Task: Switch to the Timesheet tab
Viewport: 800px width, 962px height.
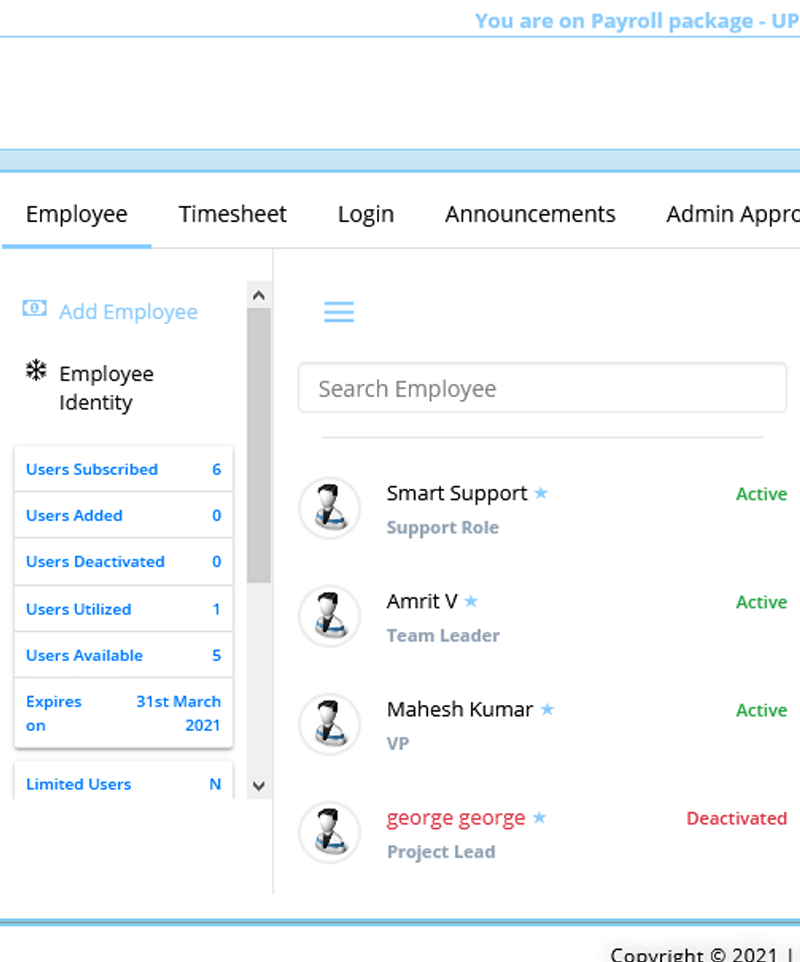Action: [x=232, y=214]
